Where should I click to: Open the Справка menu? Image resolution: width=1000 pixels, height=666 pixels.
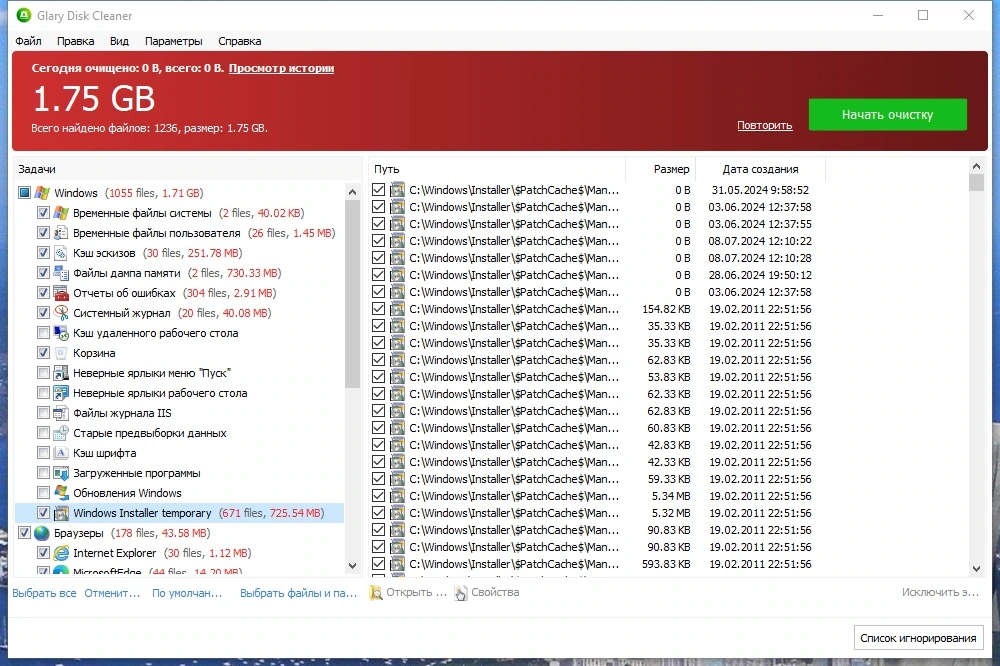(x=240, y=41)
